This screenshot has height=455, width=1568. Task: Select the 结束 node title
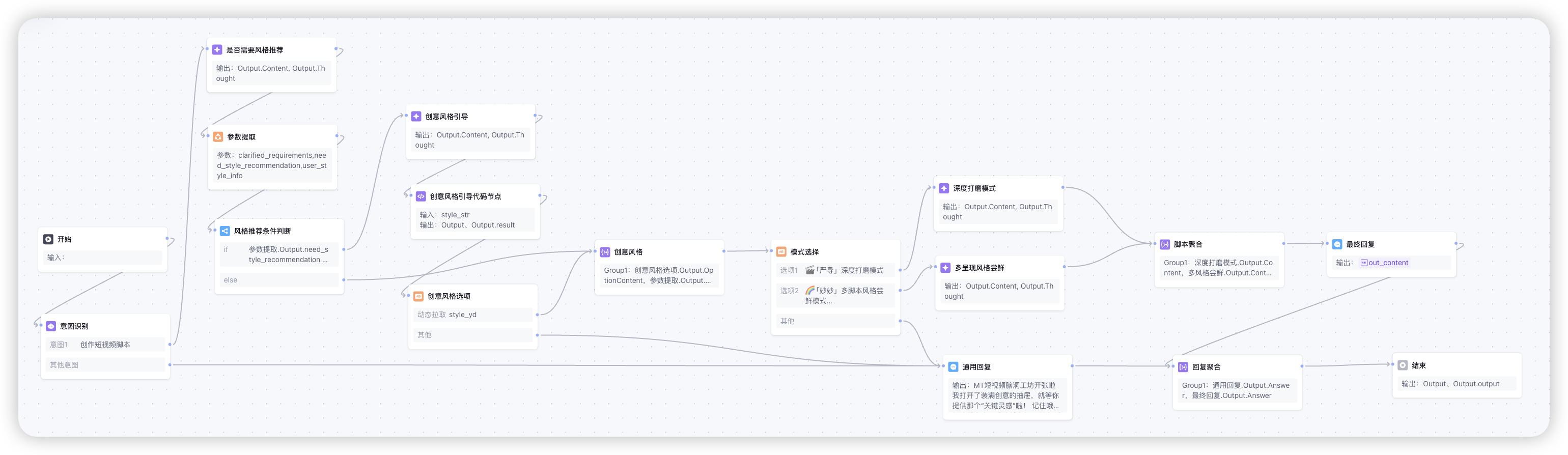click(x=1419, y=365)
